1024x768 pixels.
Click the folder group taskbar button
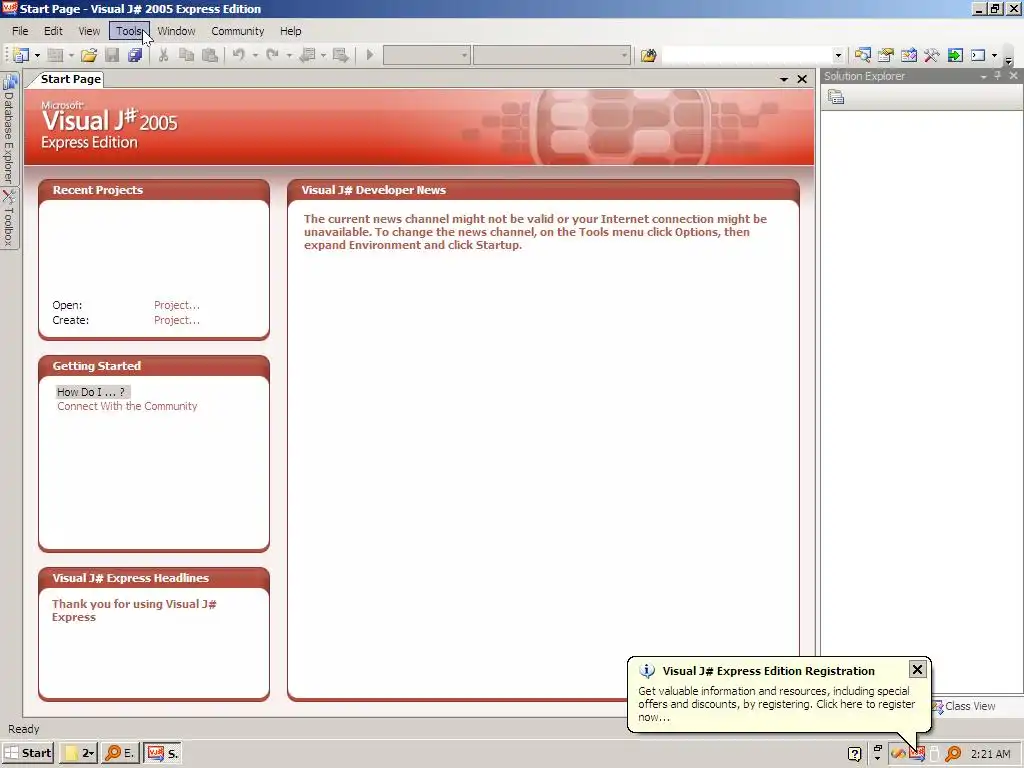(x=78, y=753)
